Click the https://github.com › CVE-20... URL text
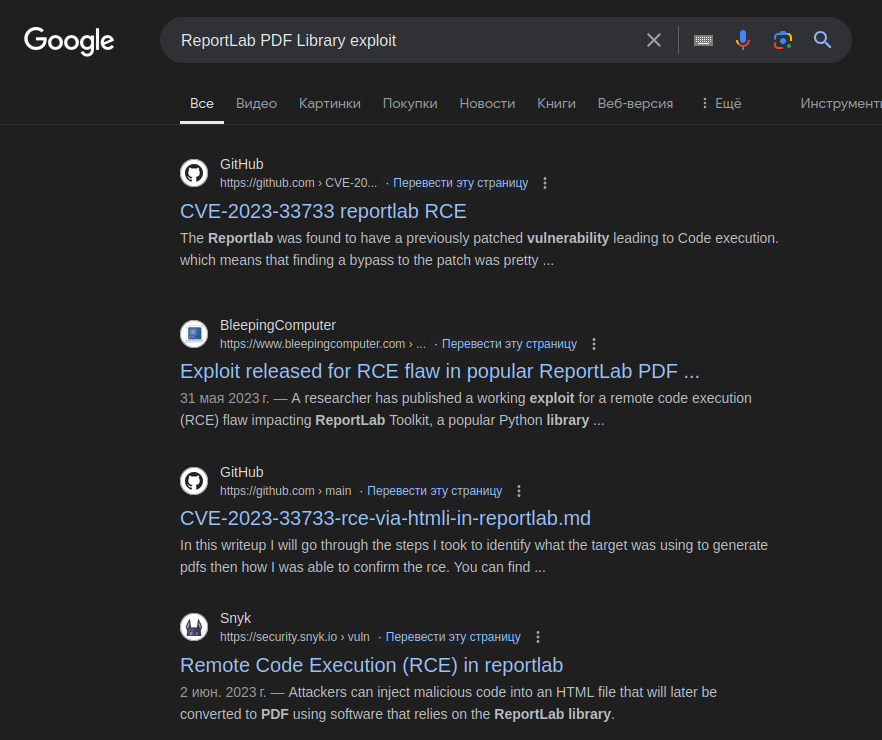Screen dimensions: 882x740 coord(298,183)
